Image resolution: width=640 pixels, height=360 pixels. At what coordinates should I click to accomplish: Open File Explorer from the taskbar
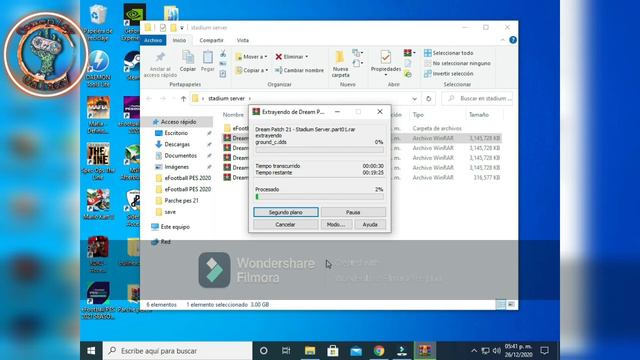(x=310, y=351)
